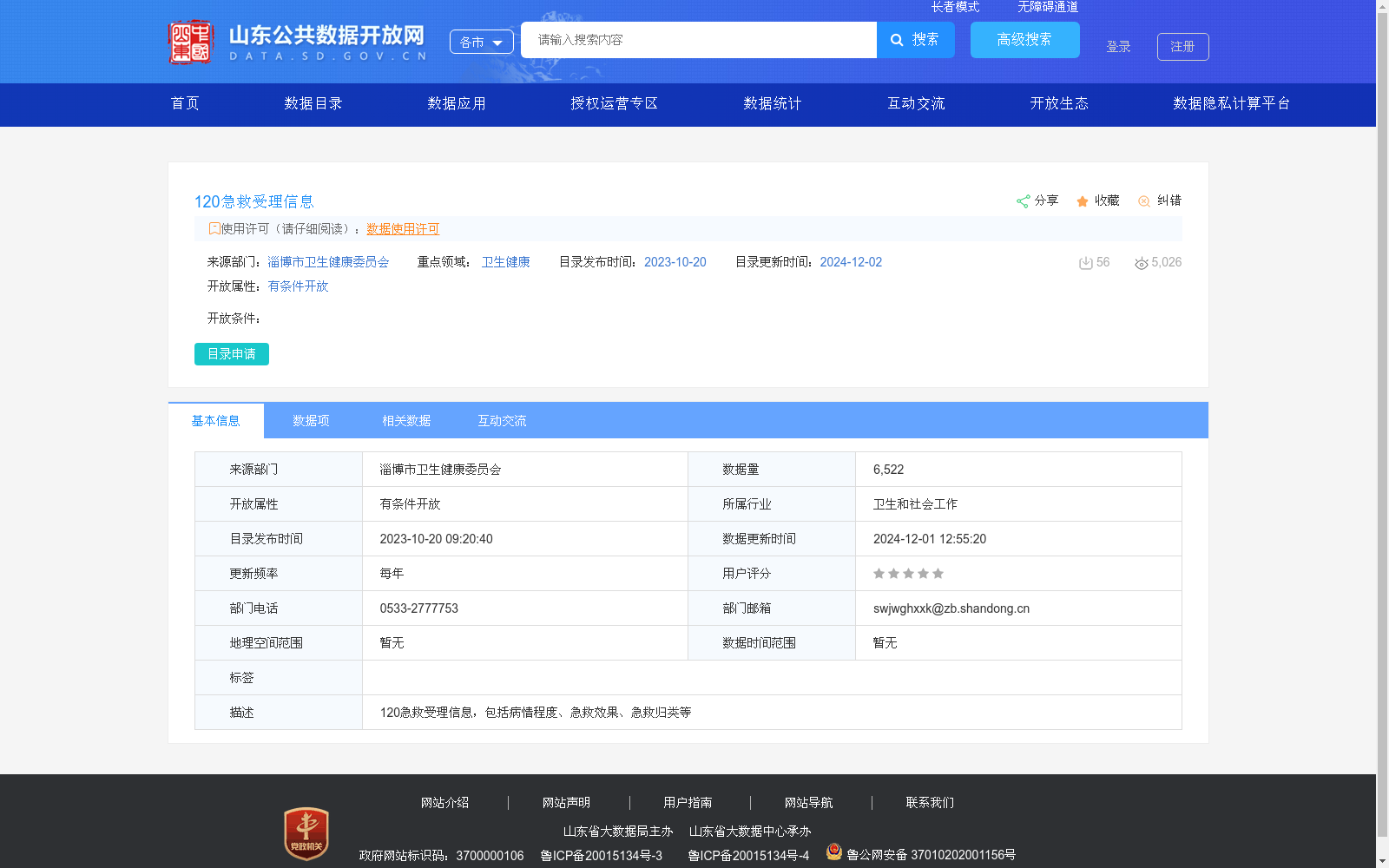This screenshot has width=1389, height=868.
Task: Click the 注册 register button
Action: [1183, 47]
